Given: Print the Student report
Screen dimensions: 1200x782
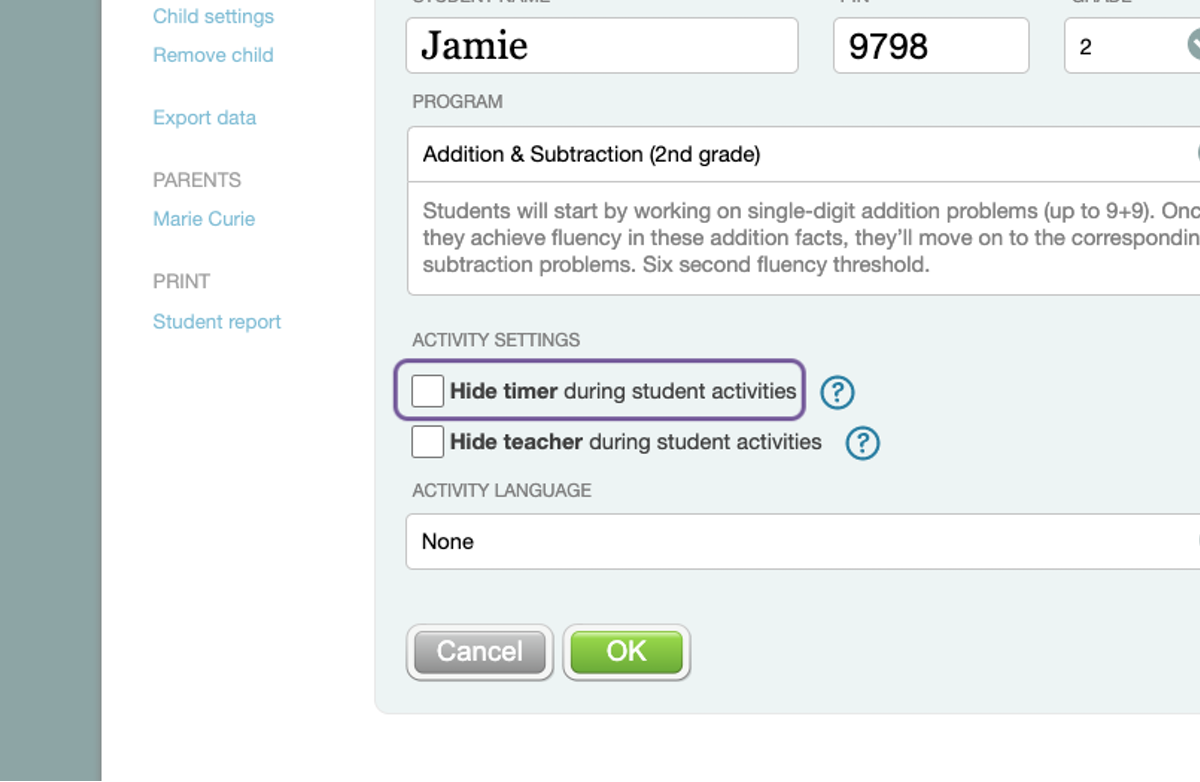Looking at the screenshot, I should point(217,322).
